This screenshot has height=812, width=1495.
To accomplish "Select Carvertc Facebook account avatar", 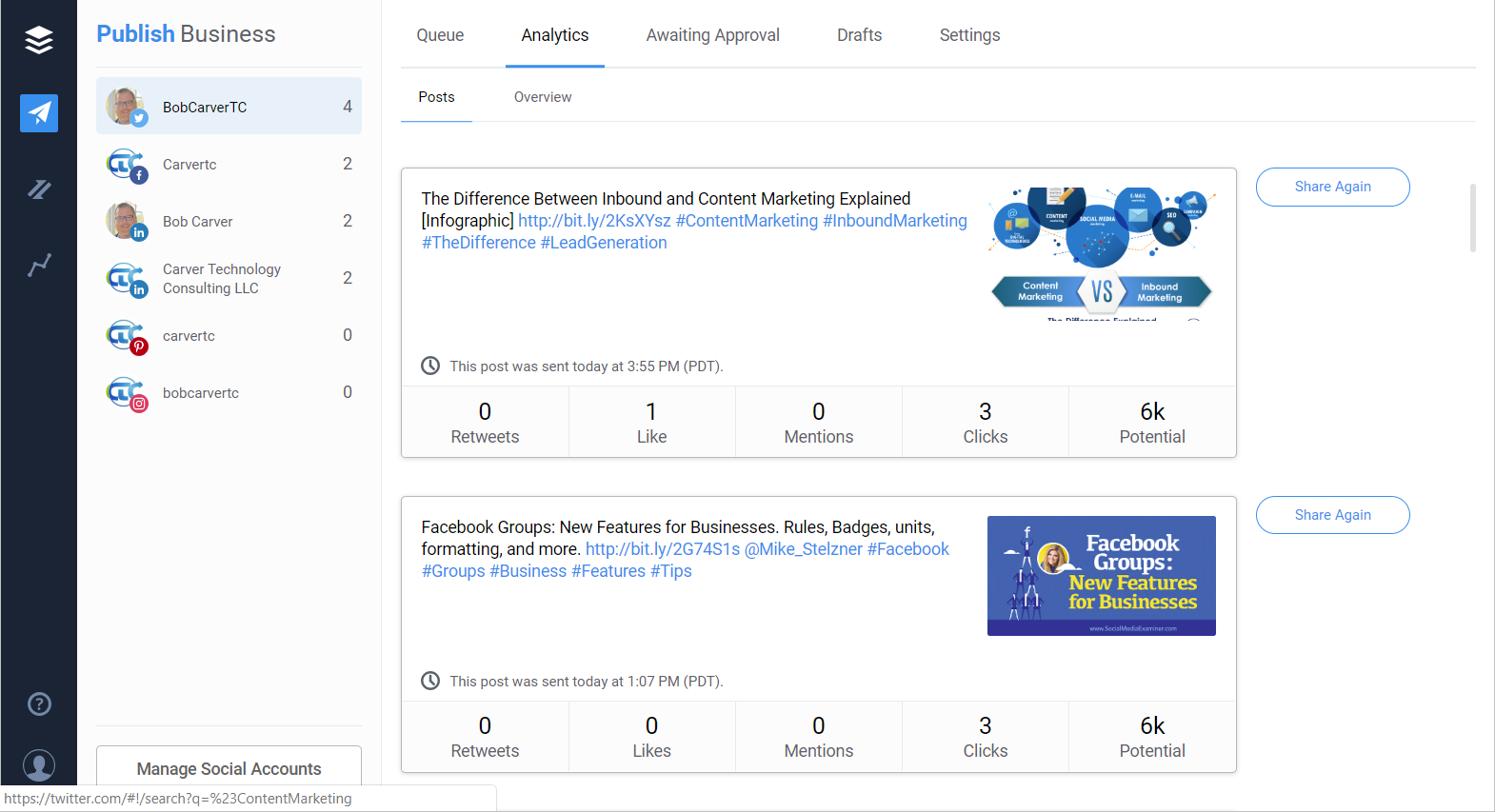I will point(126,164).
